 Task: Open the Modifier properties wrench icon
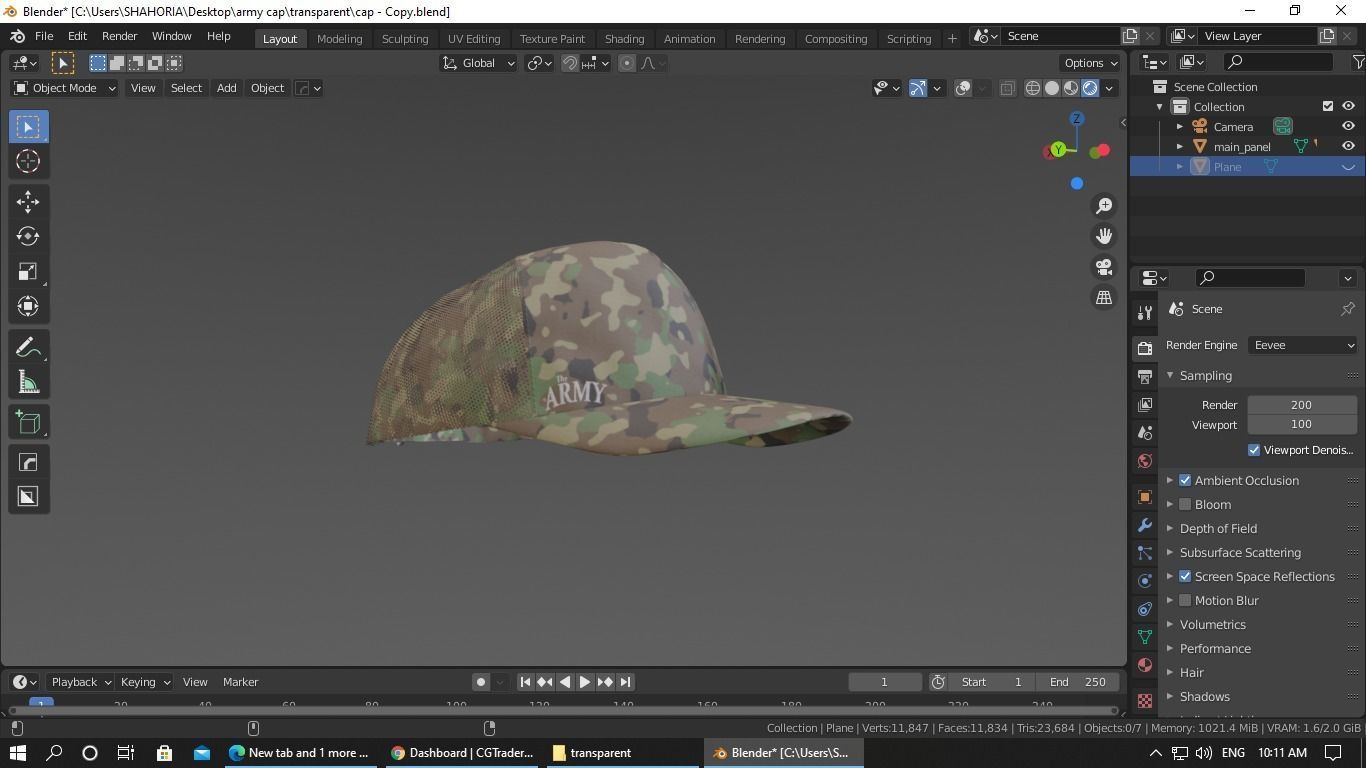pyautogui.click(x=1145, y=525)
